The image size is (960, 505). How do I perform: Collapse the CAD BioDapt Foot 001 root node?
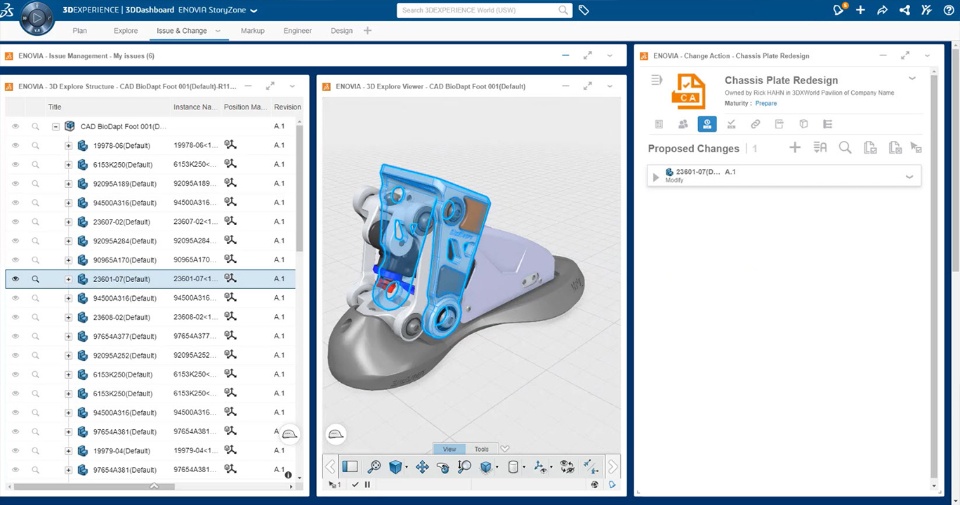click(x=55, y=127)
